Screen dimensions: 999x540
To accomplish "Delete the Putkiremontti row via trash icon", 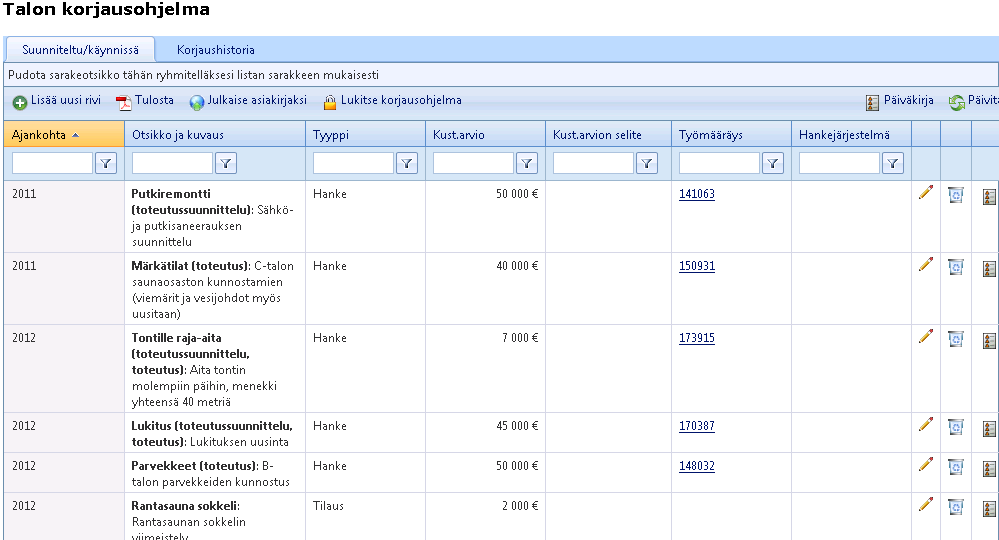I will (x=956, y=195).
